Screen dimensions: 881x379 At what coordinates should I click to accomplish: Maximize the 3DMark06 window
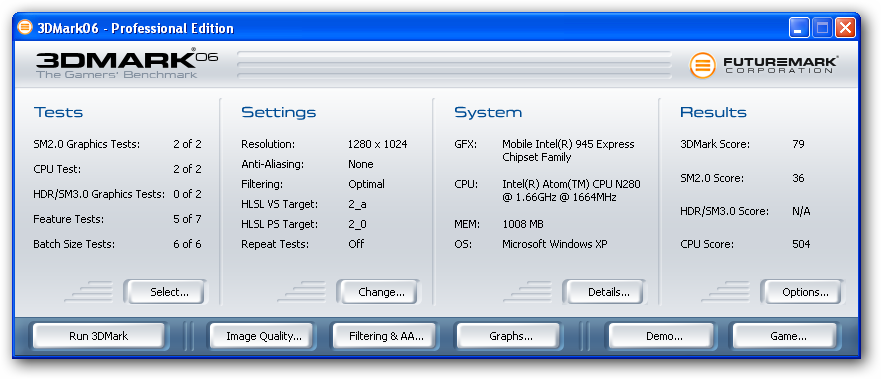[x=822, y=28]
